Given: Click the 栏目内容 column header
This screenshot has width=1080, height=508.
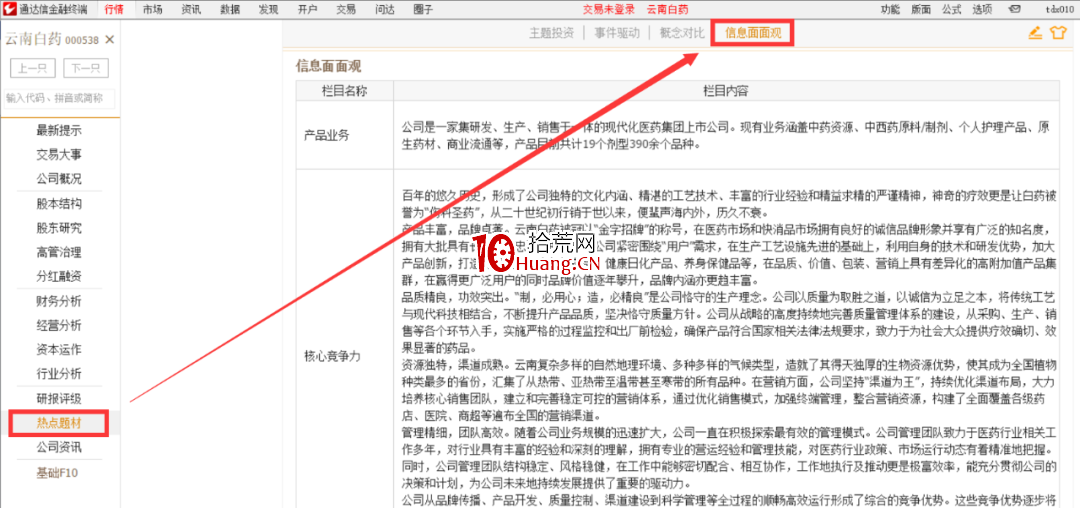Looking at the screenshot, I should [726, 91].
